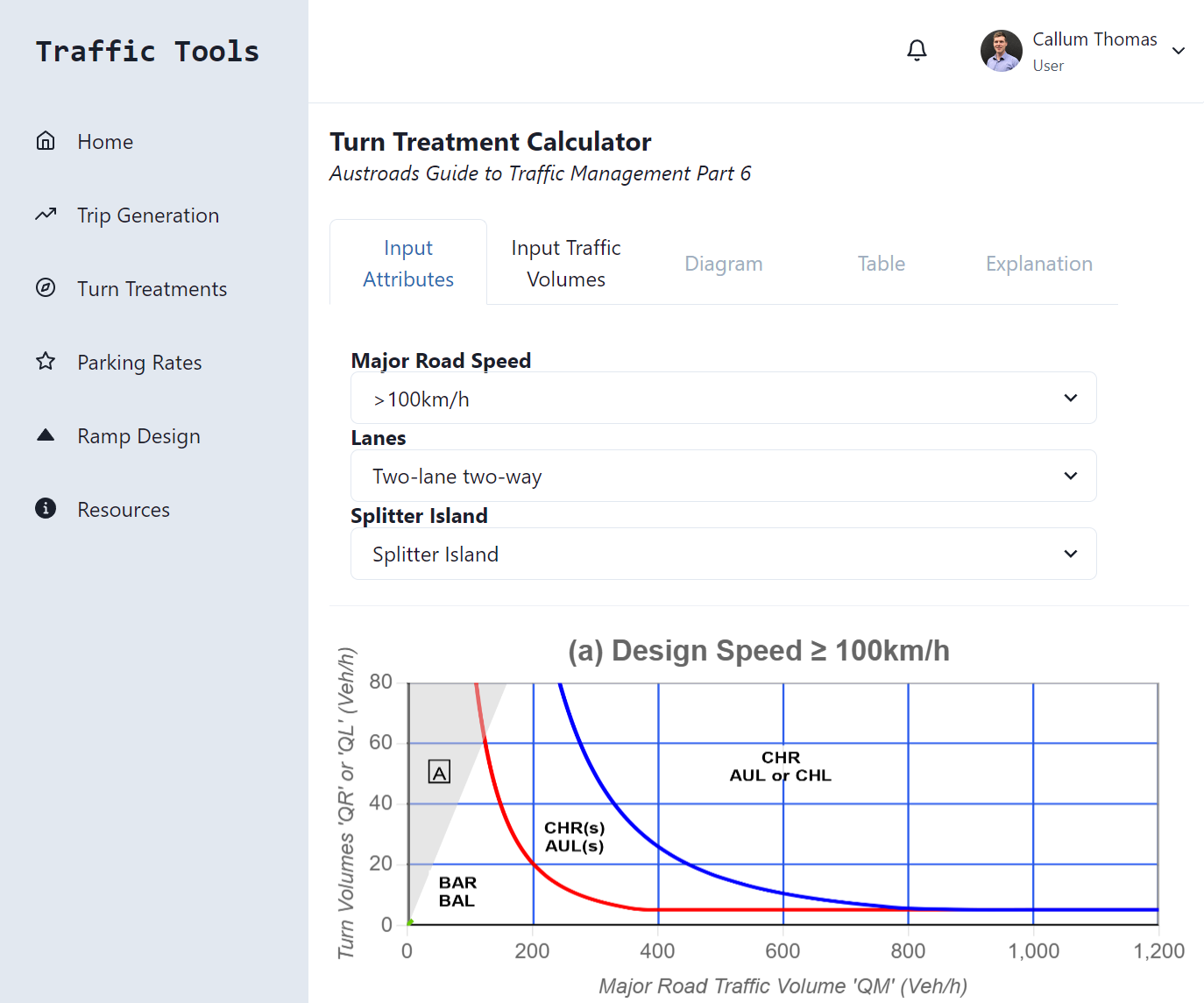Image resolution: width=1204 pixels, height=1003 pixels.
Task: Open notifications with the bell icon
Action: (917, 51)
